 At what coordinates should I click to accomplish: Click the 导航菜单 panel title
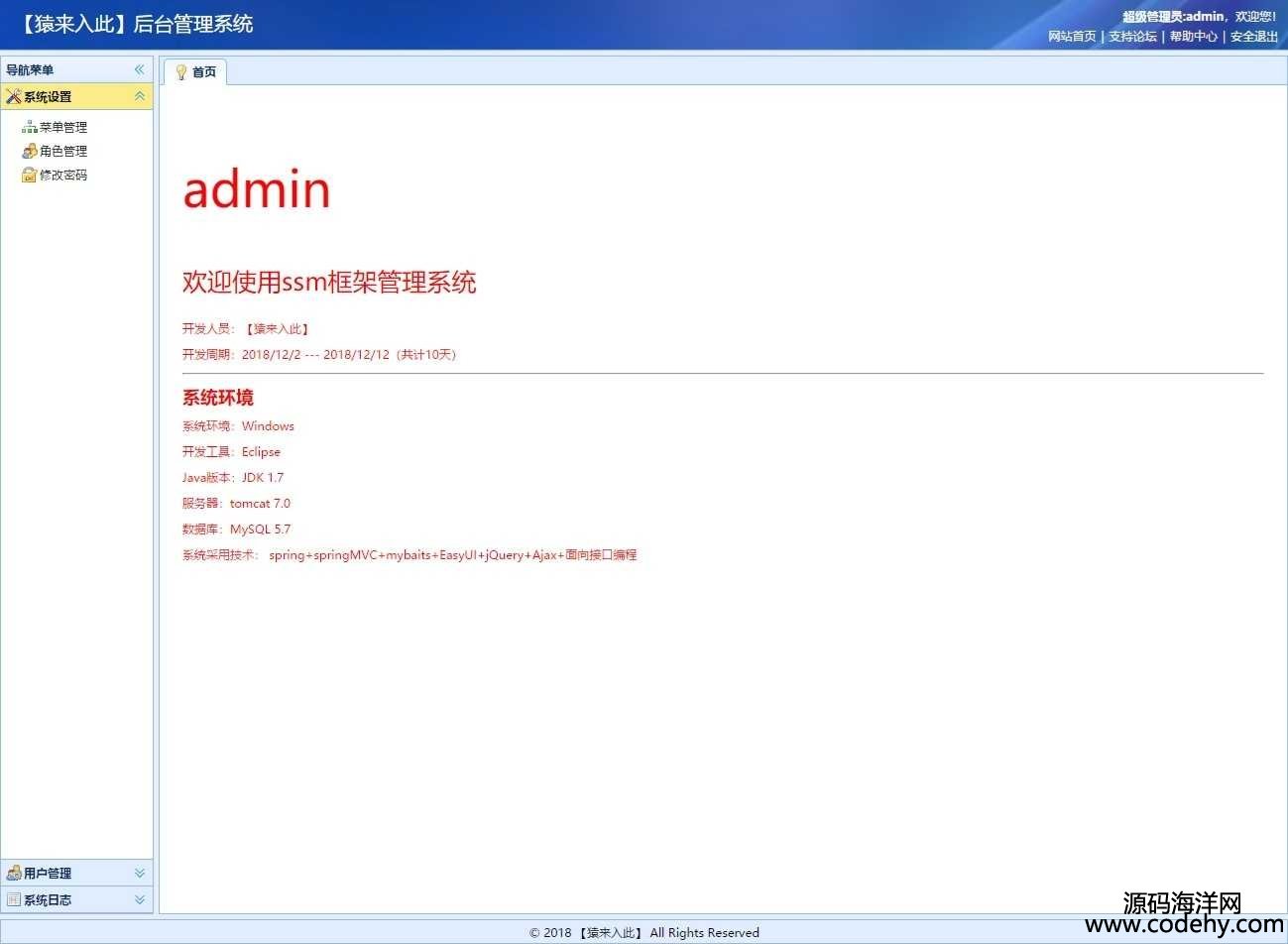(30, 69)
